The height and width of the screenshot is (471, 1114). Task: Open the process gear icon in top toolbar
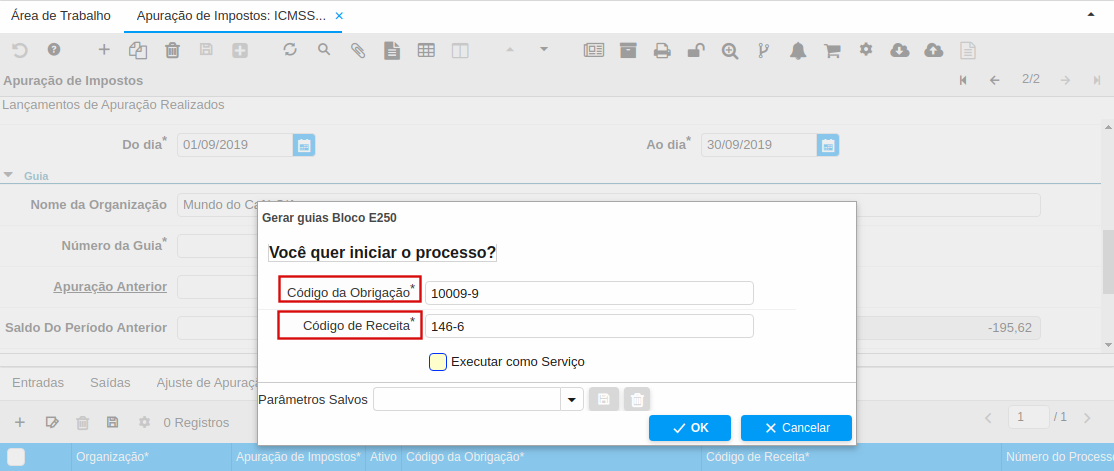pos(865,49)
